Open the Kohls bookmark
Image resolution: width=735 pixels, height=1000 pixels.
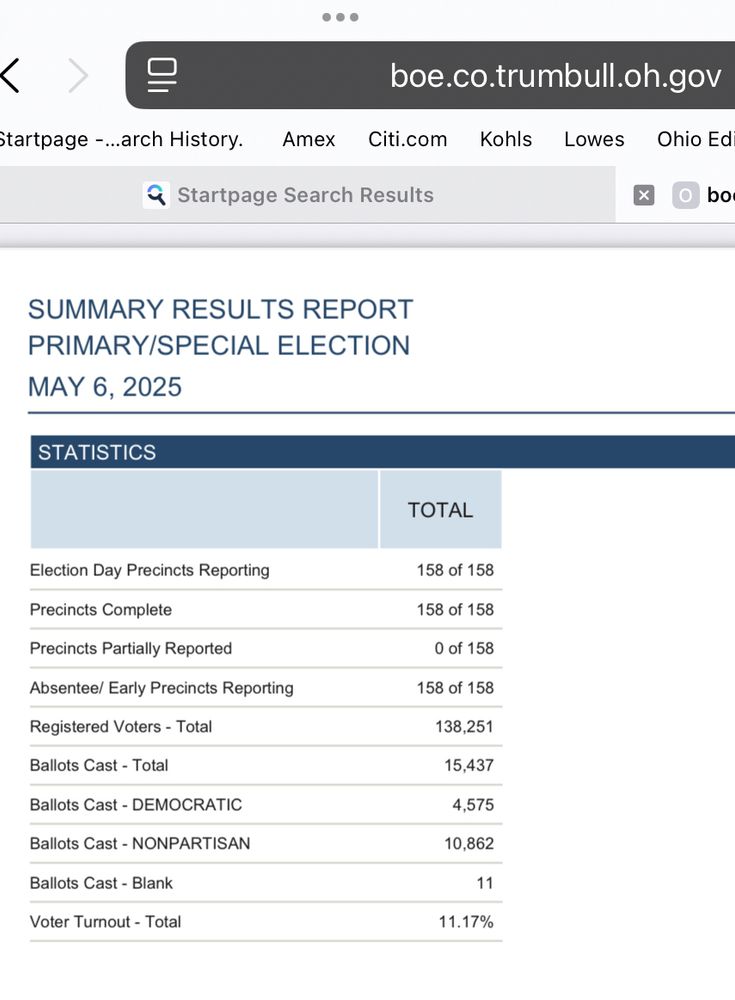[x=506, y=139]
